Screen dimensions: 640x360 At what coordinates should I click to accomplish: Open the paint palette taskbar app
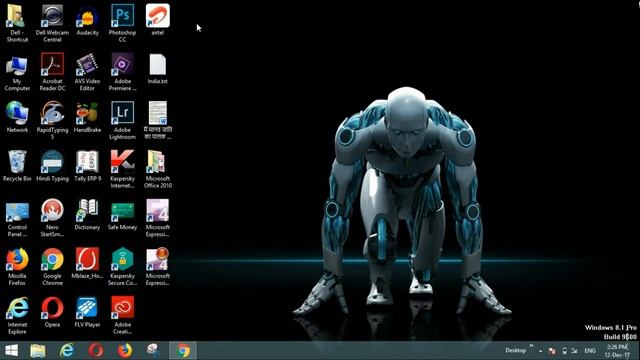[x=153, y=351]
